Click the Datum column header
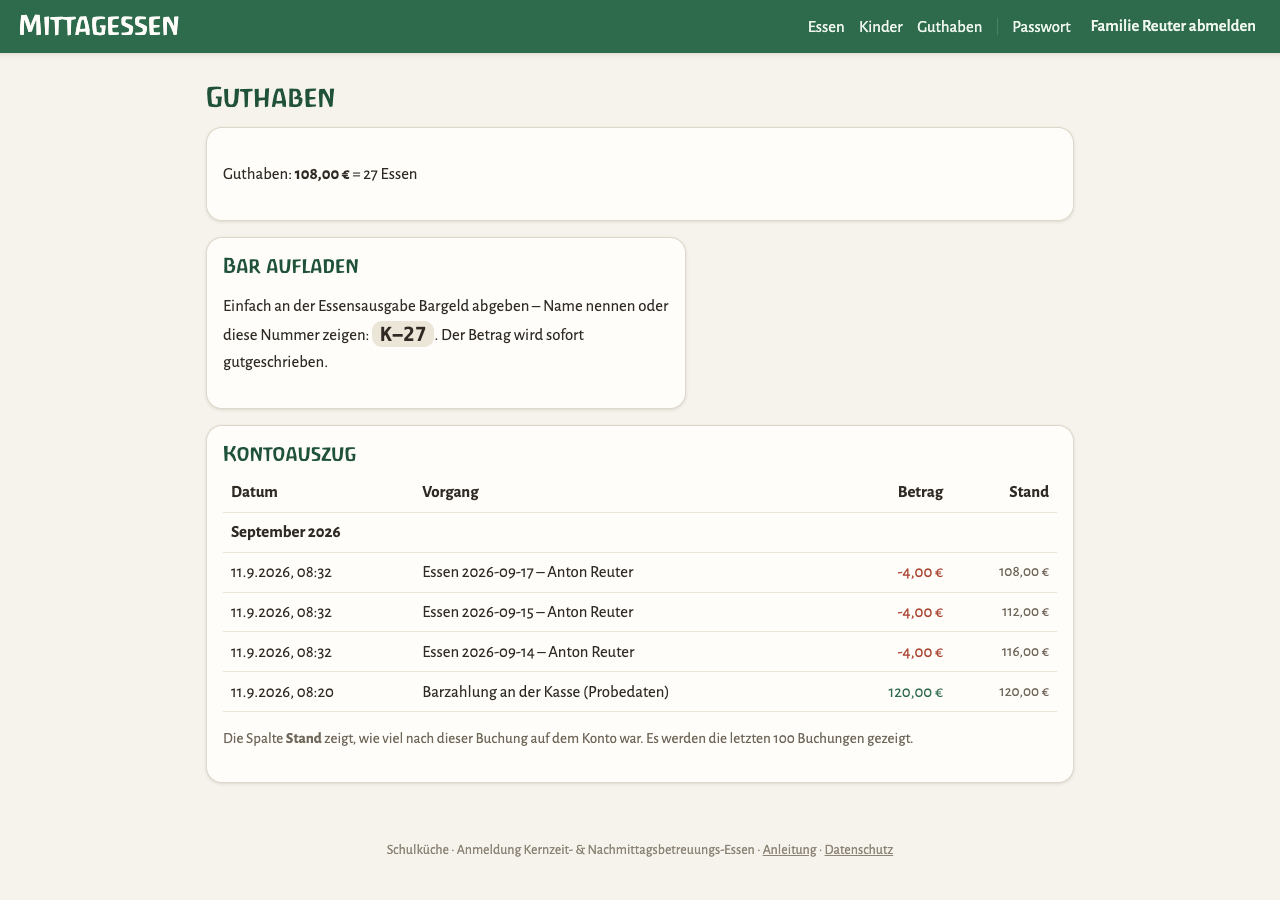 (x=254, y=492)
